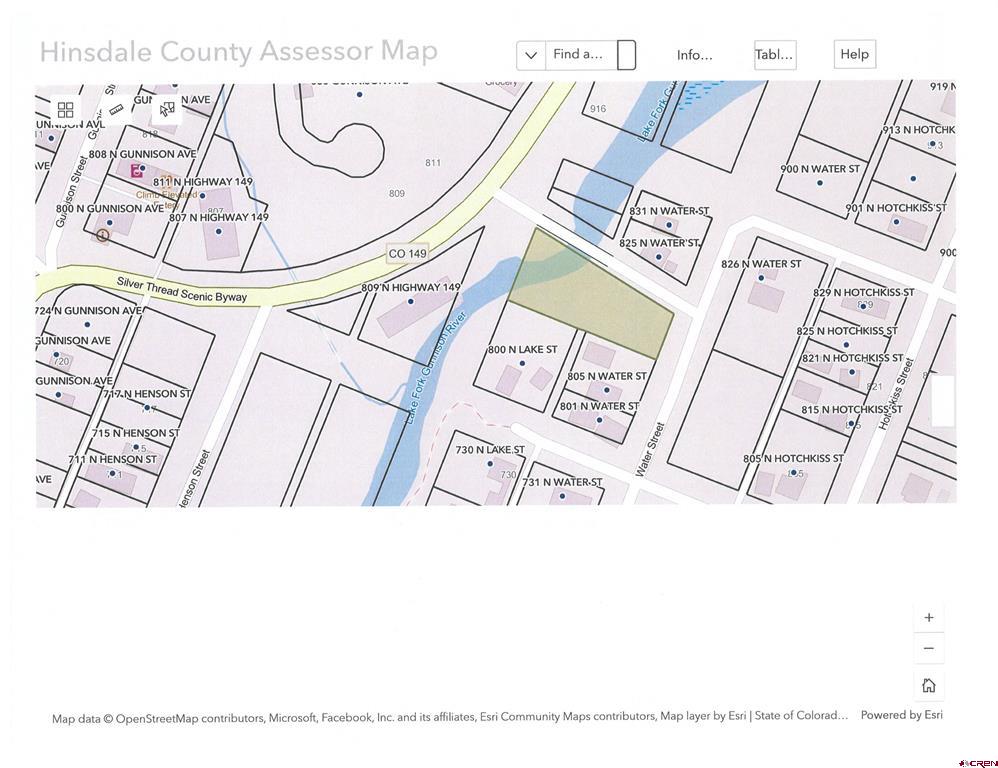
Task: Zoom in with the plus button
Action: click(929, 617)
